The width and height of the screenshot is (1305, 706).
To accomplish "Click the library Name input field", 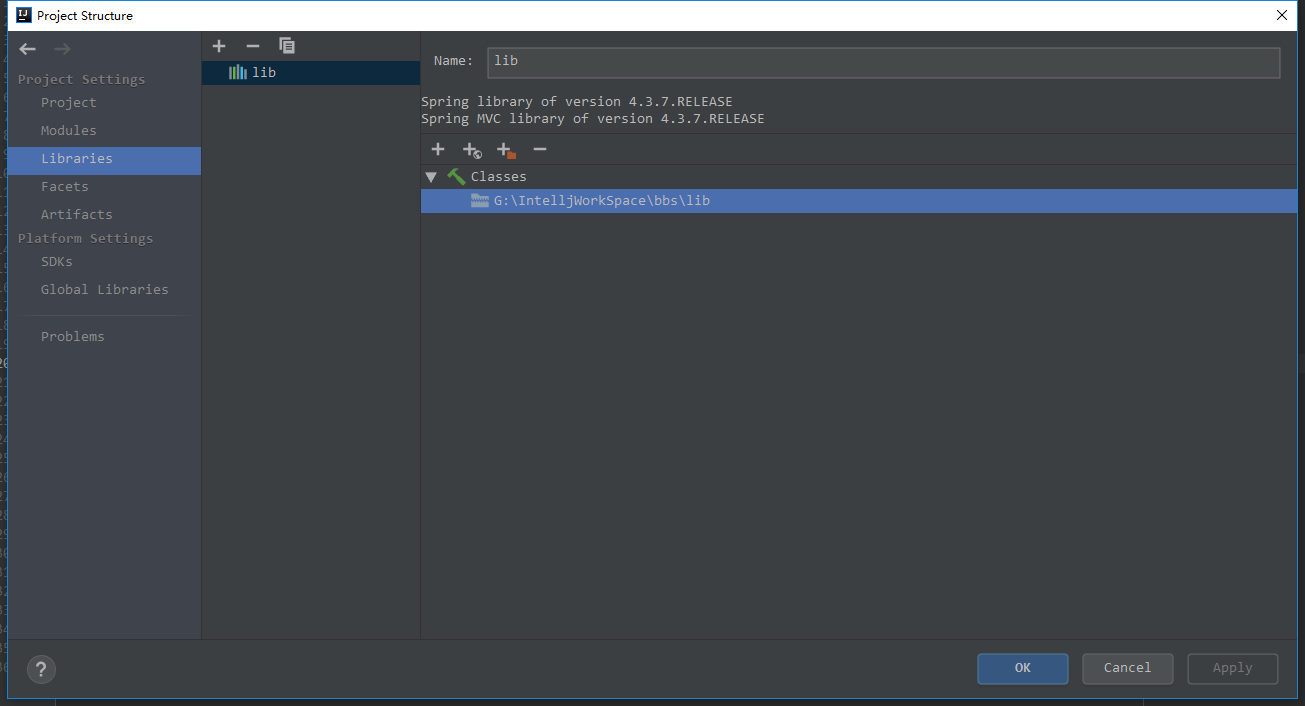I will [x=883, y=62].
